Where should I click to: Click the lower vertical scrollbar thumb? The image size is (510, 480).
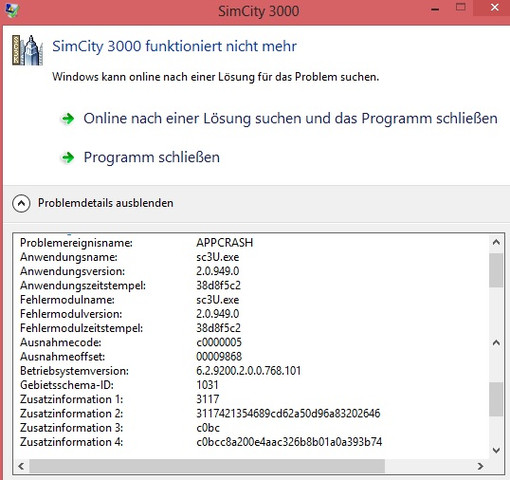tap(496, 399)
